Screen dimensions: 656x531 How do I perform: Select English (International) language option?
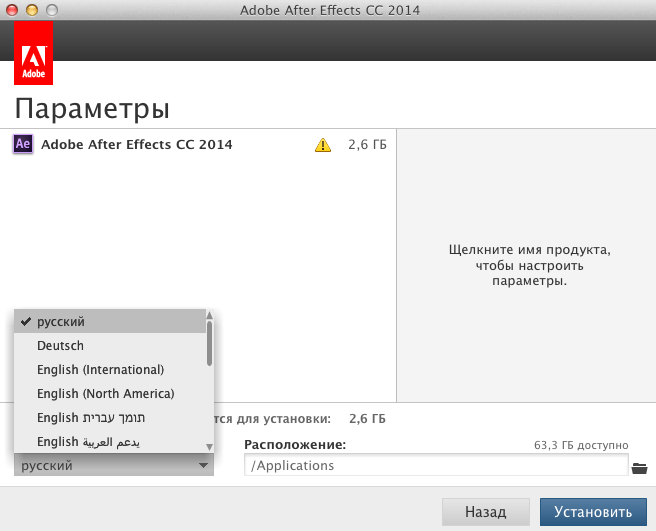pyautogui.click(x=110, y=369)
